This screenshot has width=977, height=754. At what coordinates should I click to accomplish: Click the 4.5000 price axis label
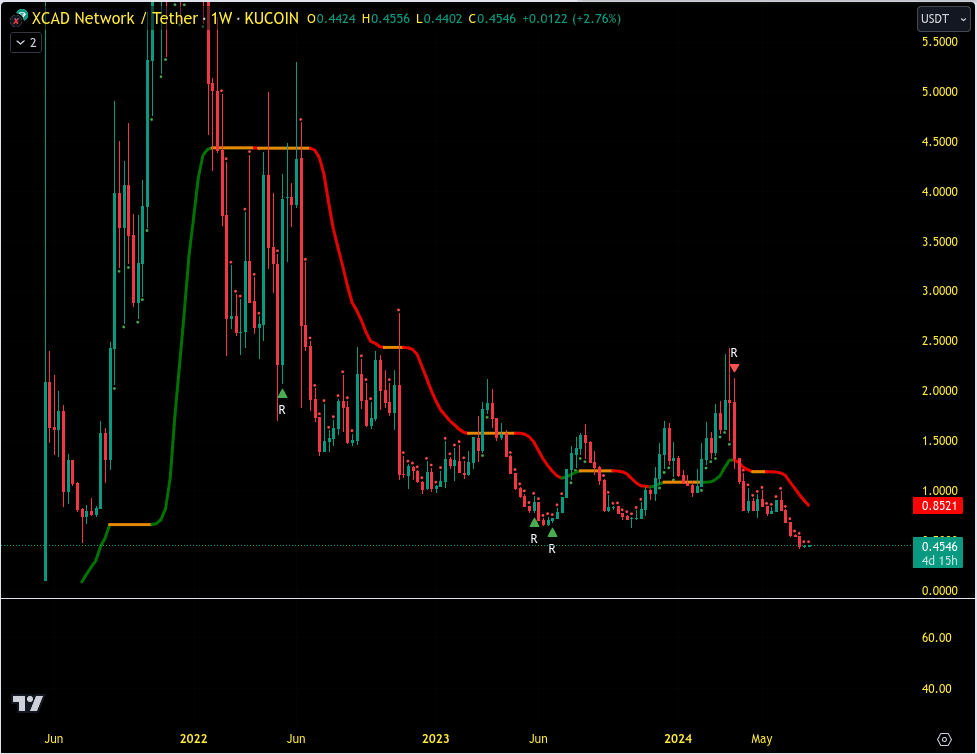pos(940,142)
